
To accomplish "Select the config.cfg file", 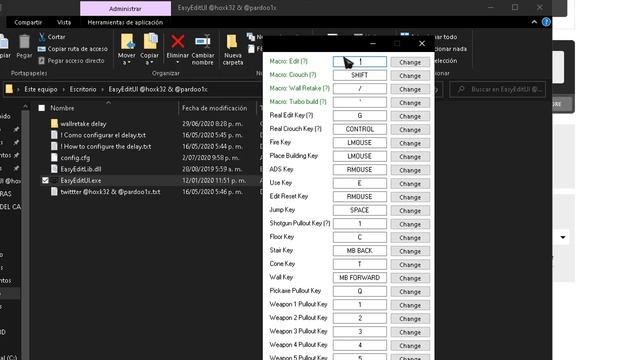I will [x=75, y=158].
